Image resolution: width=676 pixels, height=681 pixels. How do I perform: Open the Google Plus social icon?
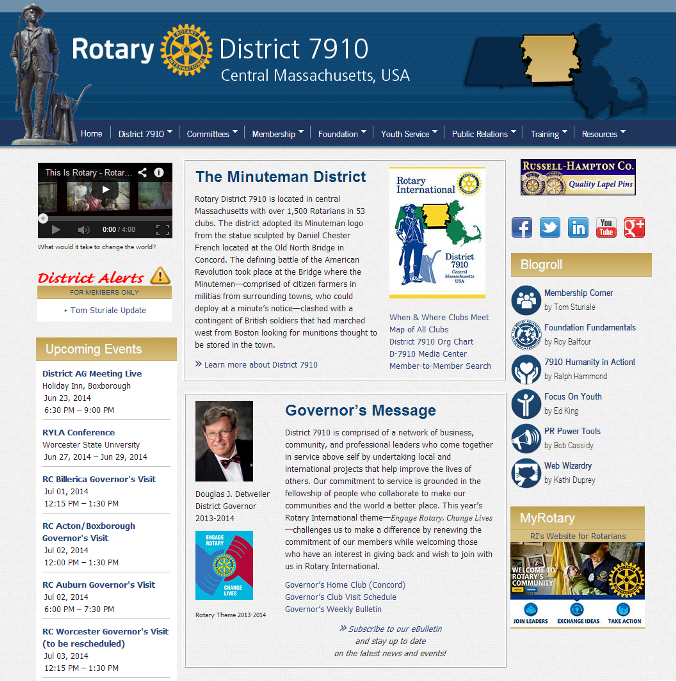634,228
